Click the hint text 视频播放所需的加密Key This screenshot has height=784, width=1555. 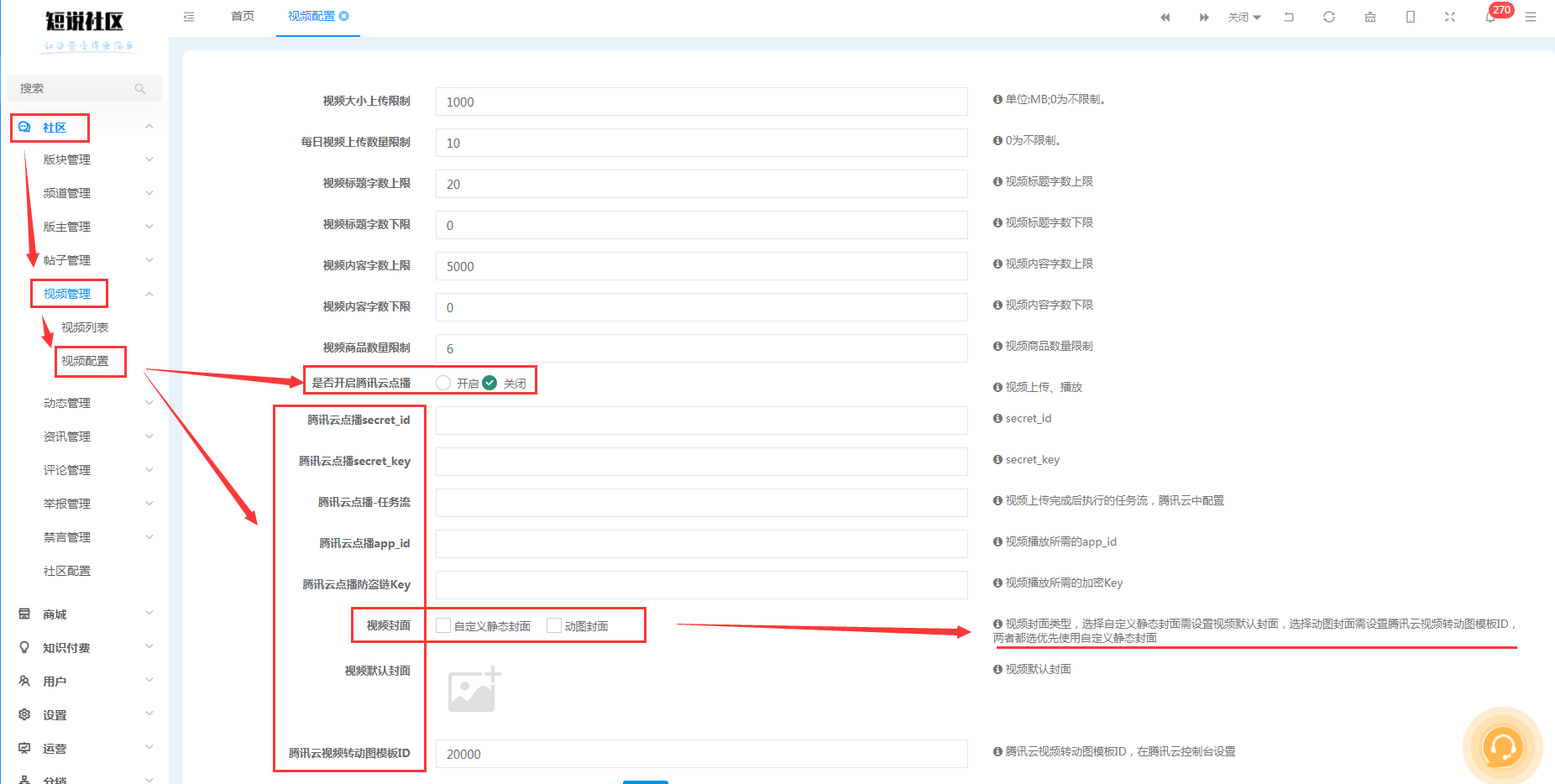pyautogui.click(x=1064, y=583)
